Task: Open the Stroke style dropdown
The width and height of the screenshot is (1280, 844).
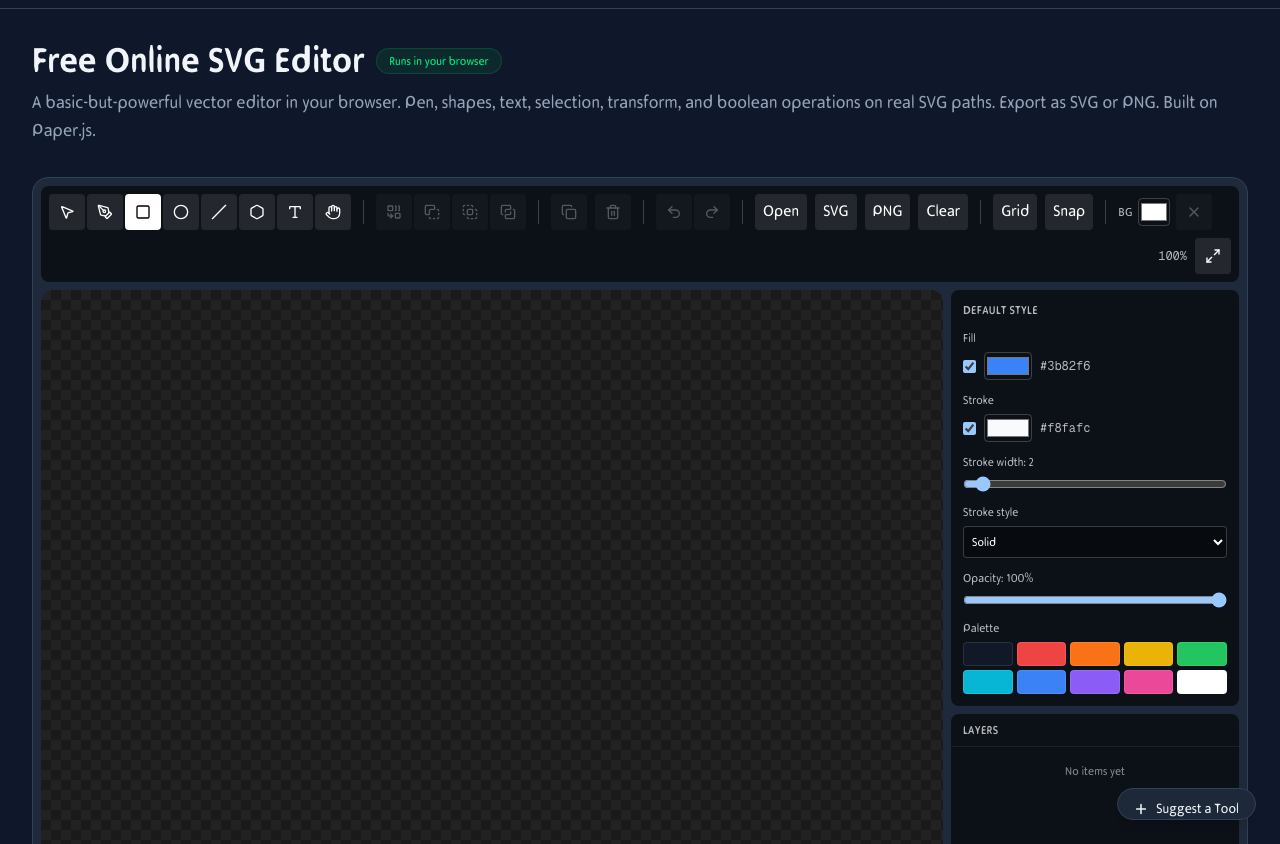Action: click(x=1095, y=542)
